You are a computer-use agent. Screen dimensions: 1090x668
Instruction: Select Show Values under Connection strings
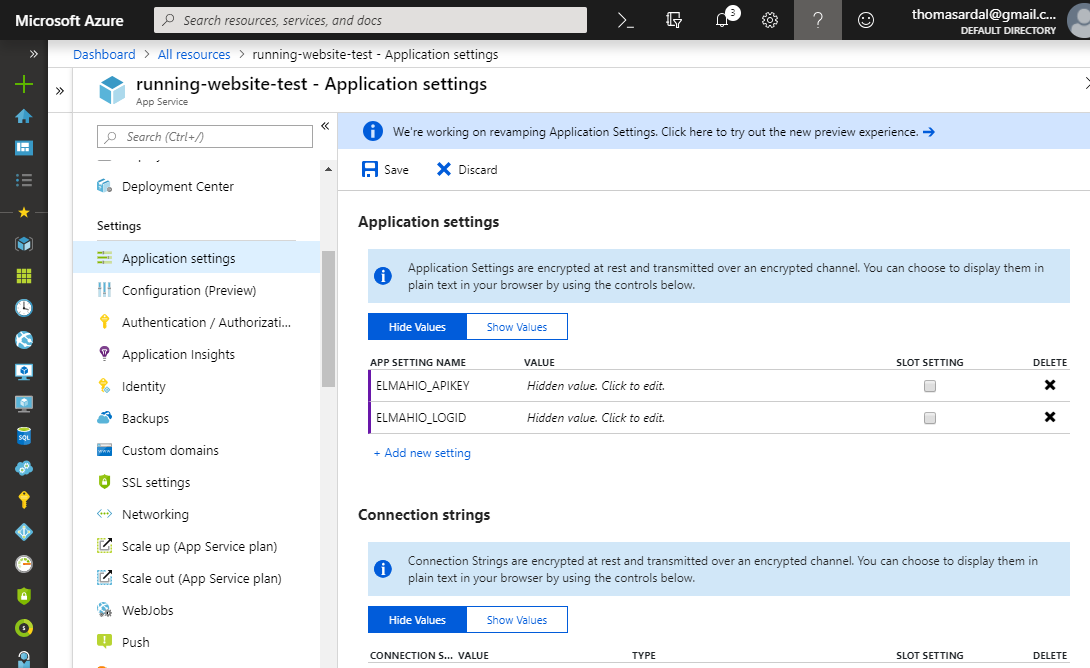pos(516,620)
